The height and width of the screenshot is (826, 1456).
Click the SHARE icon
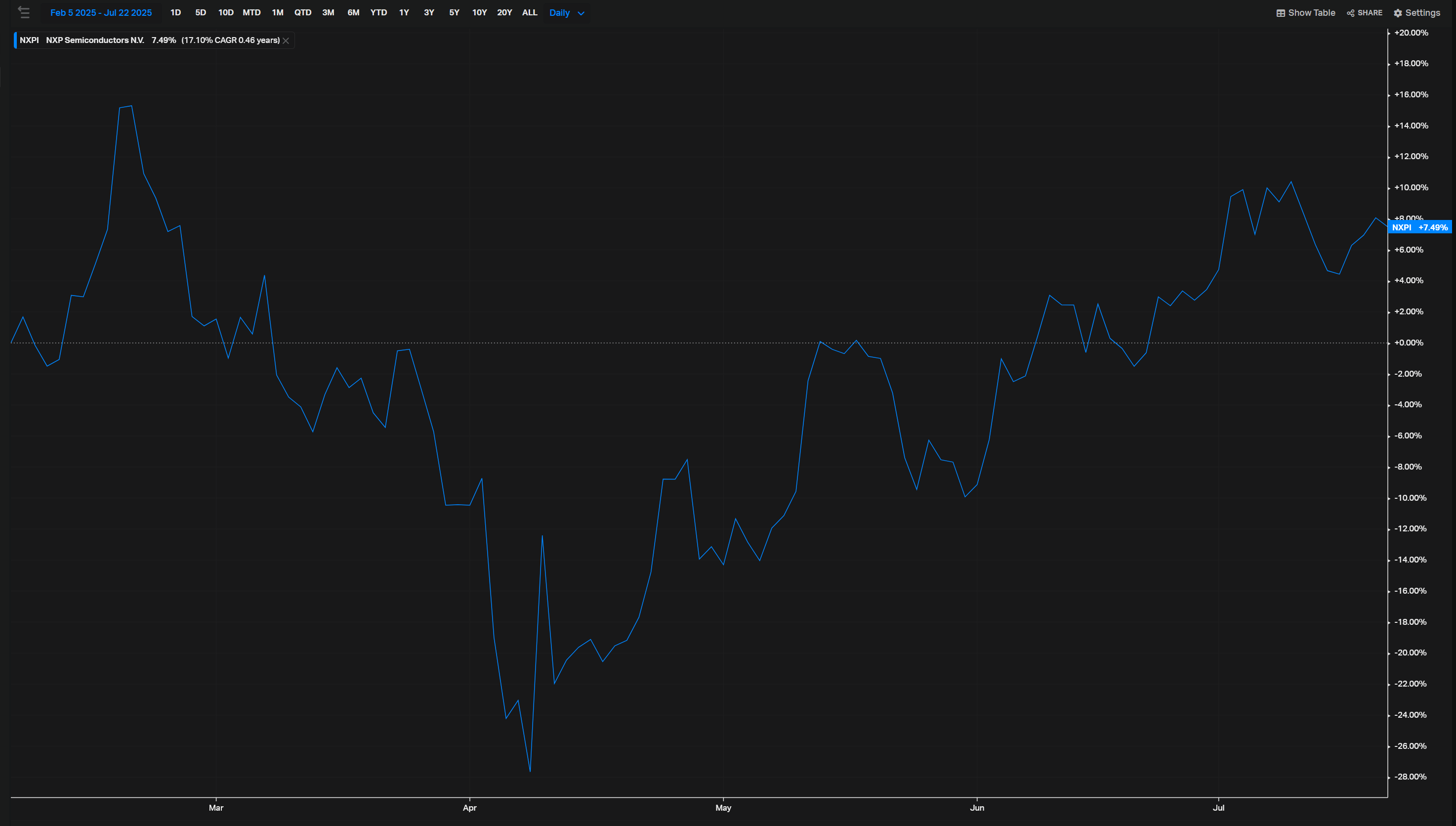(x=1364, y=12)
